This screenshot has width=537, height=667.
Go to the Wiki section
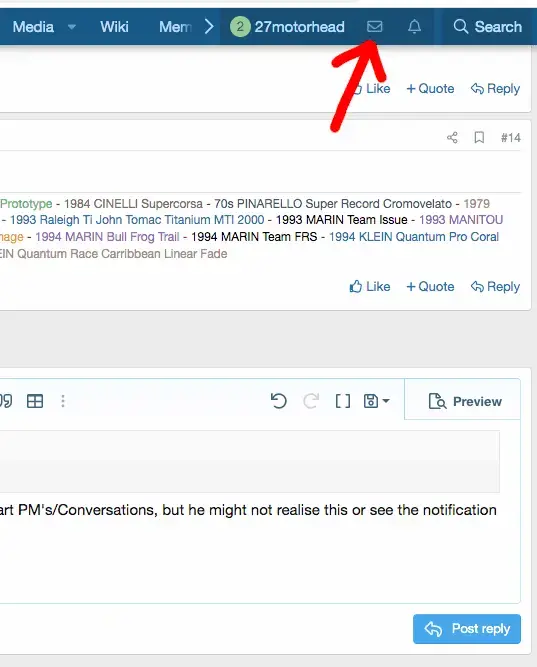pos(114,27)
